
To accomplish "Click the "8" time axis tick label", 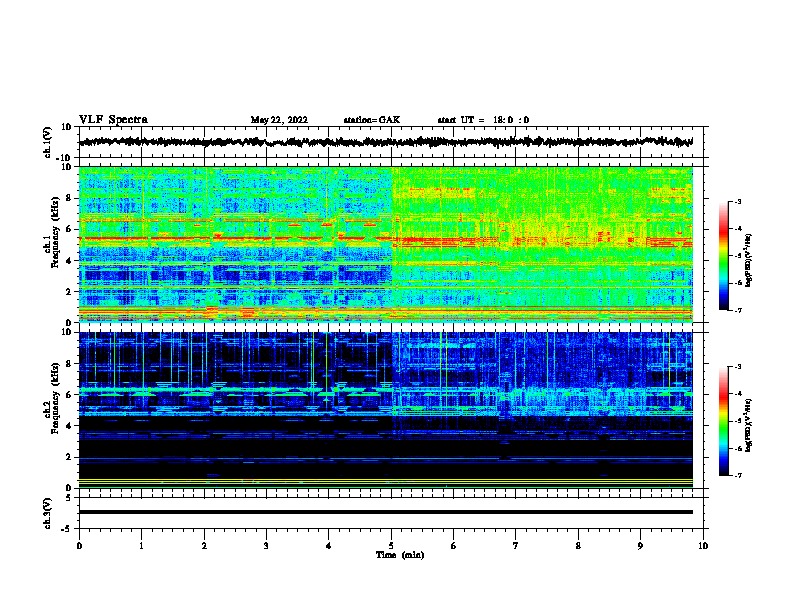I will coord(578,546).
